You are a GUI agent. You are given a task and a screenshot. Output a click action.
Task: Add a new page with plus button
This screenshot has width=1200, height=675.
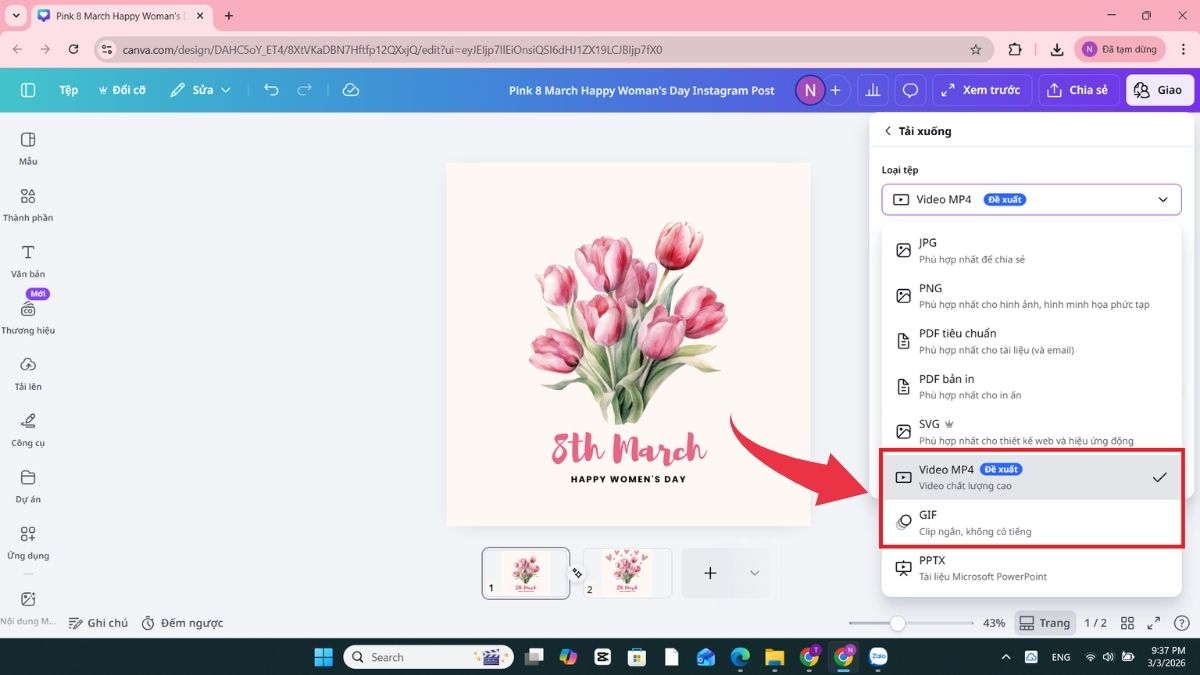[x=710, y=573]
